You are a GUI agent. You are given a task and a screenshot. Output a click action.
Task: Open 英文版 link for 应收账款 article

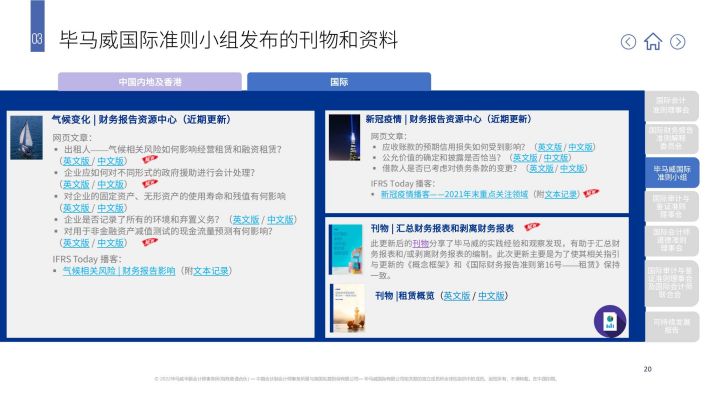pos(549,147)
